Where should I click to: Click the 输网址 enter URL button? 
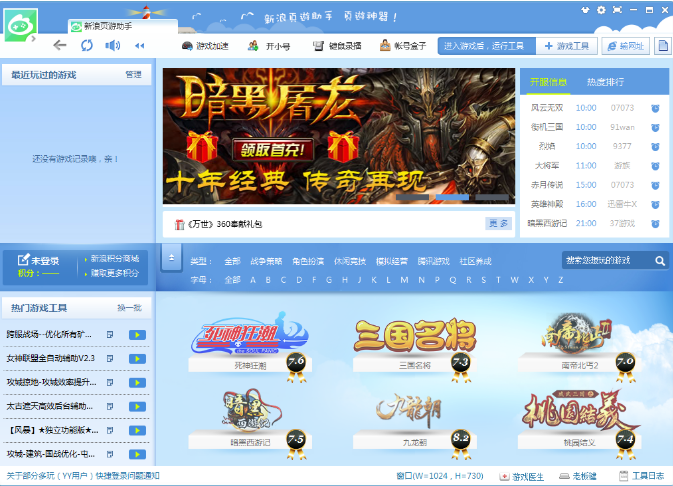[x=626, y=46]
